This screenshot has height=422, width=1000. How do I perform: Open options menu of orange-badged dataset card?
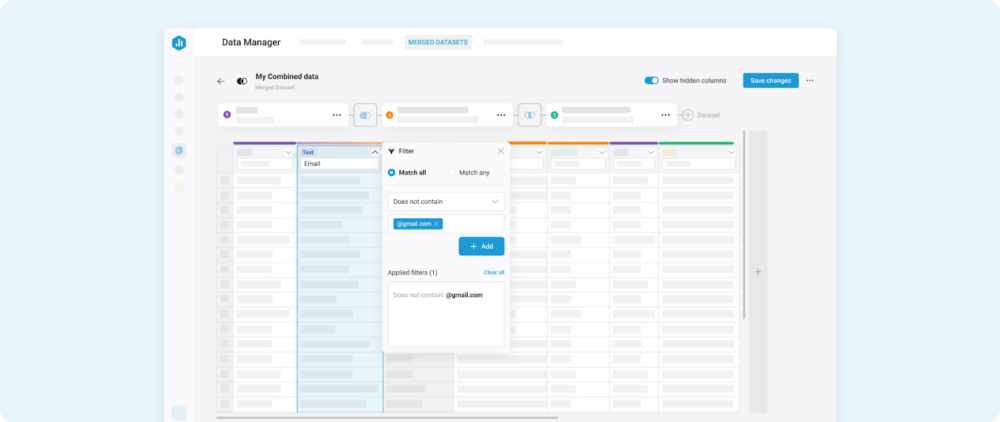[501, 115]
